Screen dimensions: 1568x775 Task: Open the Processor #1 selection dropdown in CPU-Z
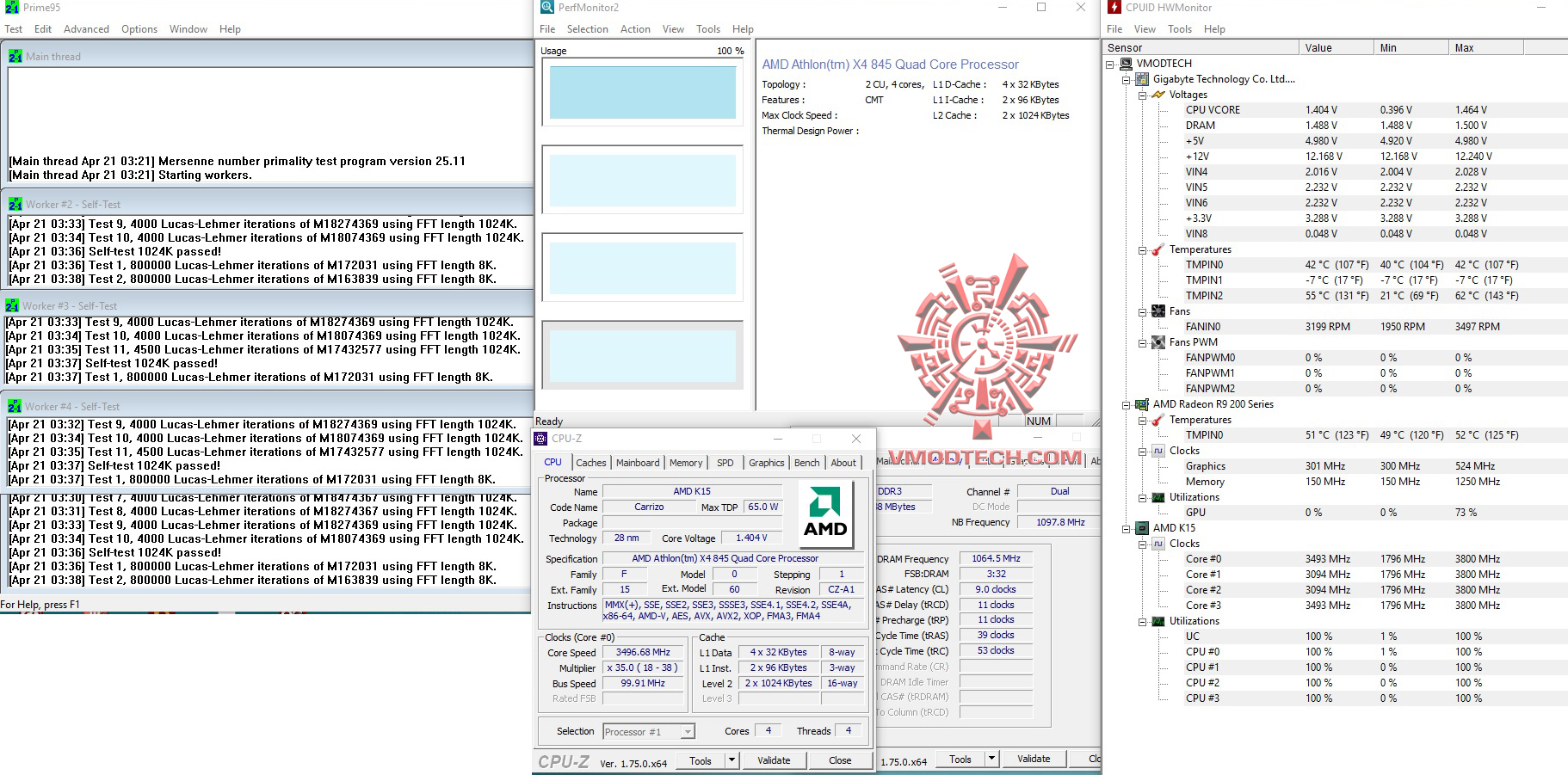pos(688,732)
